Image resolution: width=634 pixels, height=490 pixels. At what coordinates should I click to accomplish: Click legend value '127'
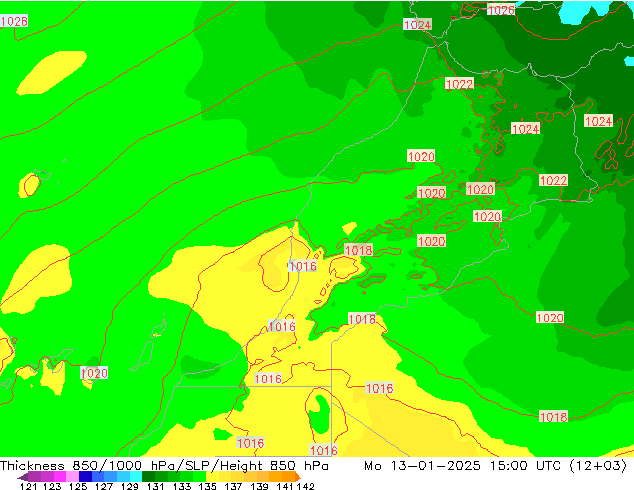pos(104,486)
